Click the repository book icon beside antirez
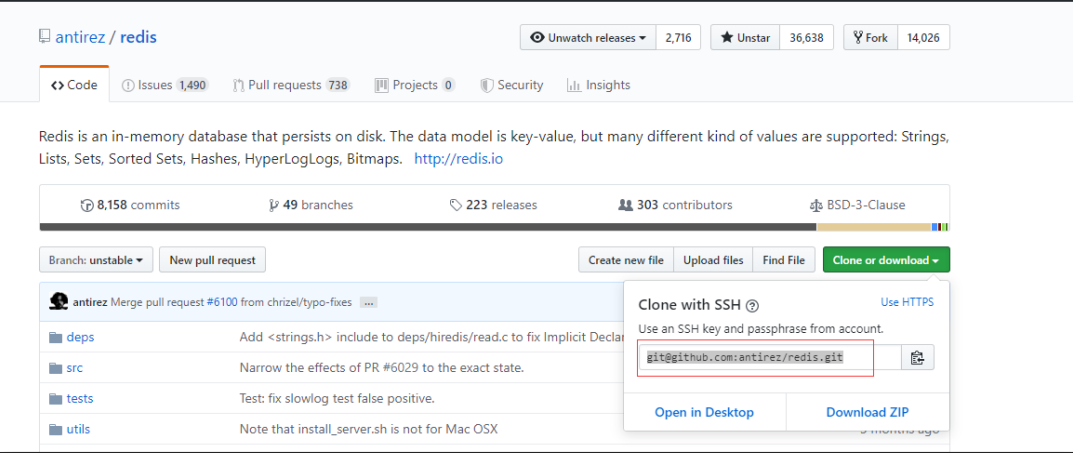 [x=44, y=36]
